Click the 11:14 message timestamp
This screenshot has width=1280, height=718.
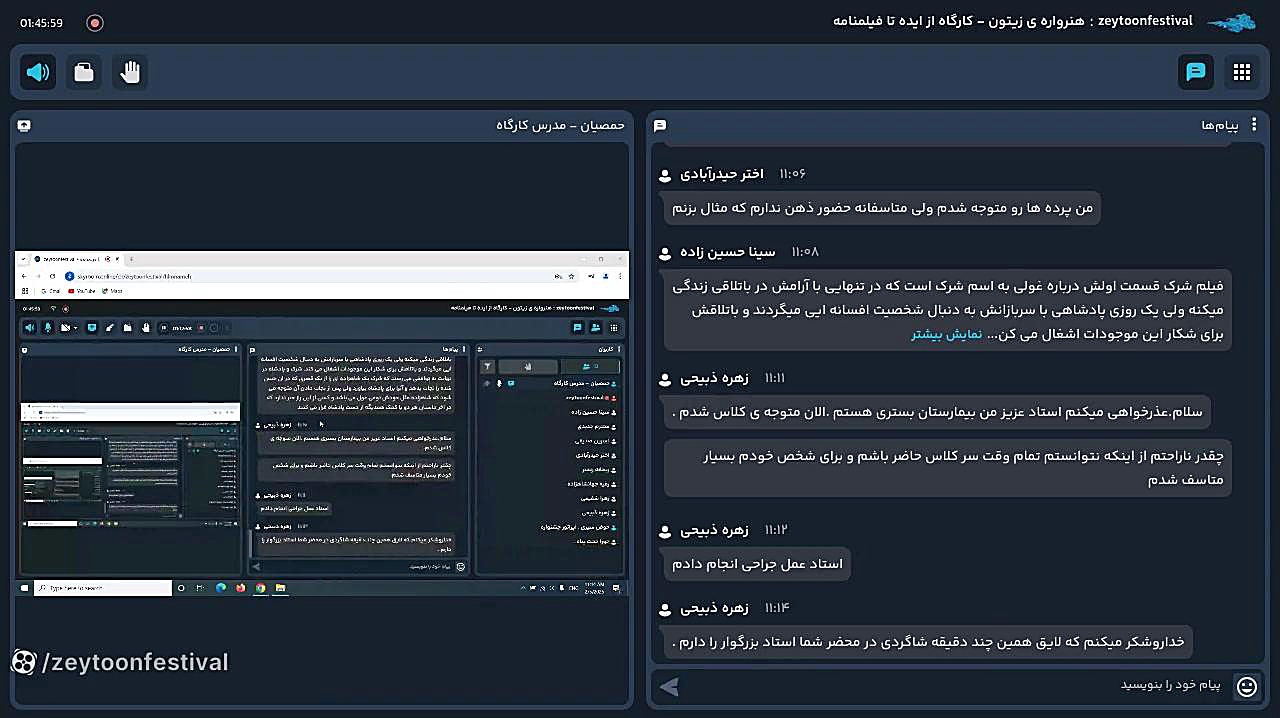pyautogui.click(x=776, y=608)
